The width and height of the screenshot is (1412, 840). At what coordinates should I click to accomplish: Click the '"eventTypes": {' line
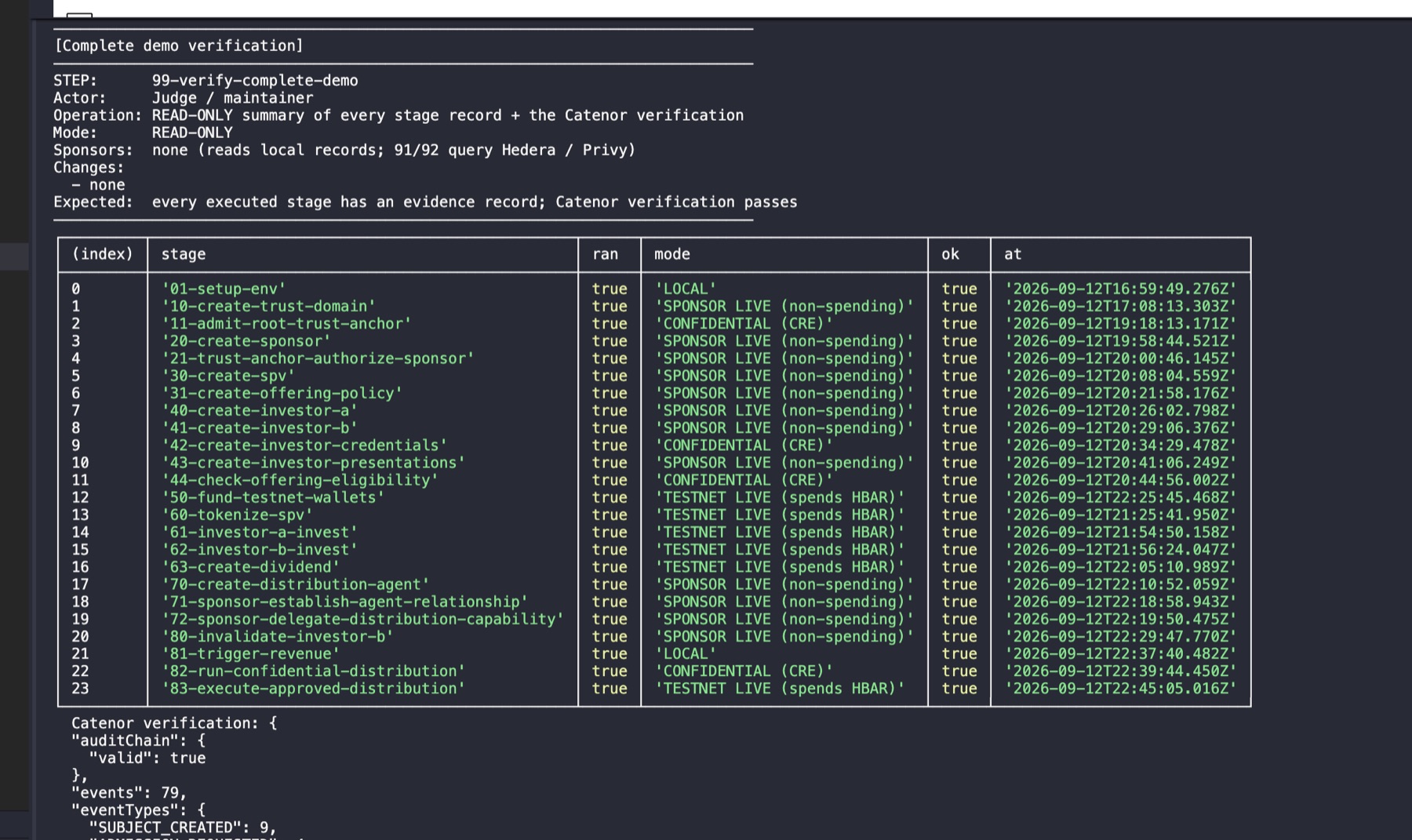tap(138, 810)
